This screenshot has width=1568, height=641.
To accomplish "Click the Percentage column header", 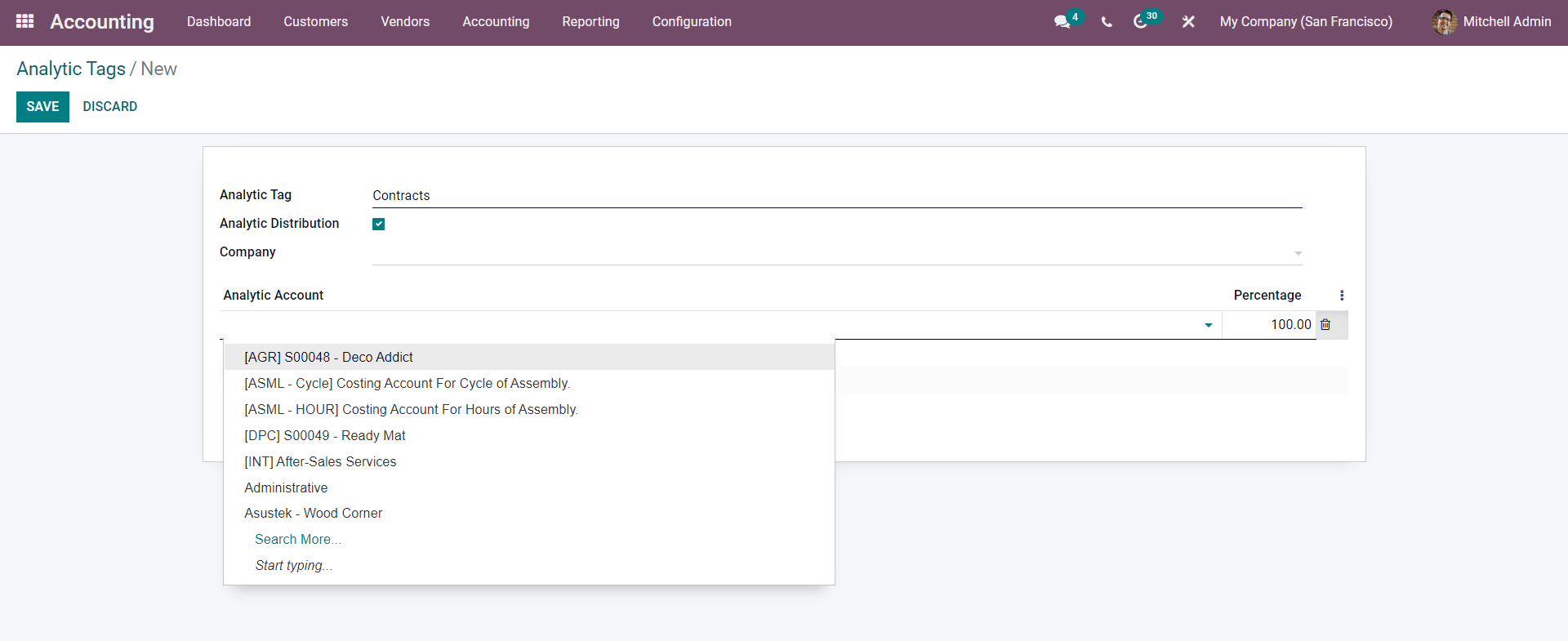I will 1267,296.
